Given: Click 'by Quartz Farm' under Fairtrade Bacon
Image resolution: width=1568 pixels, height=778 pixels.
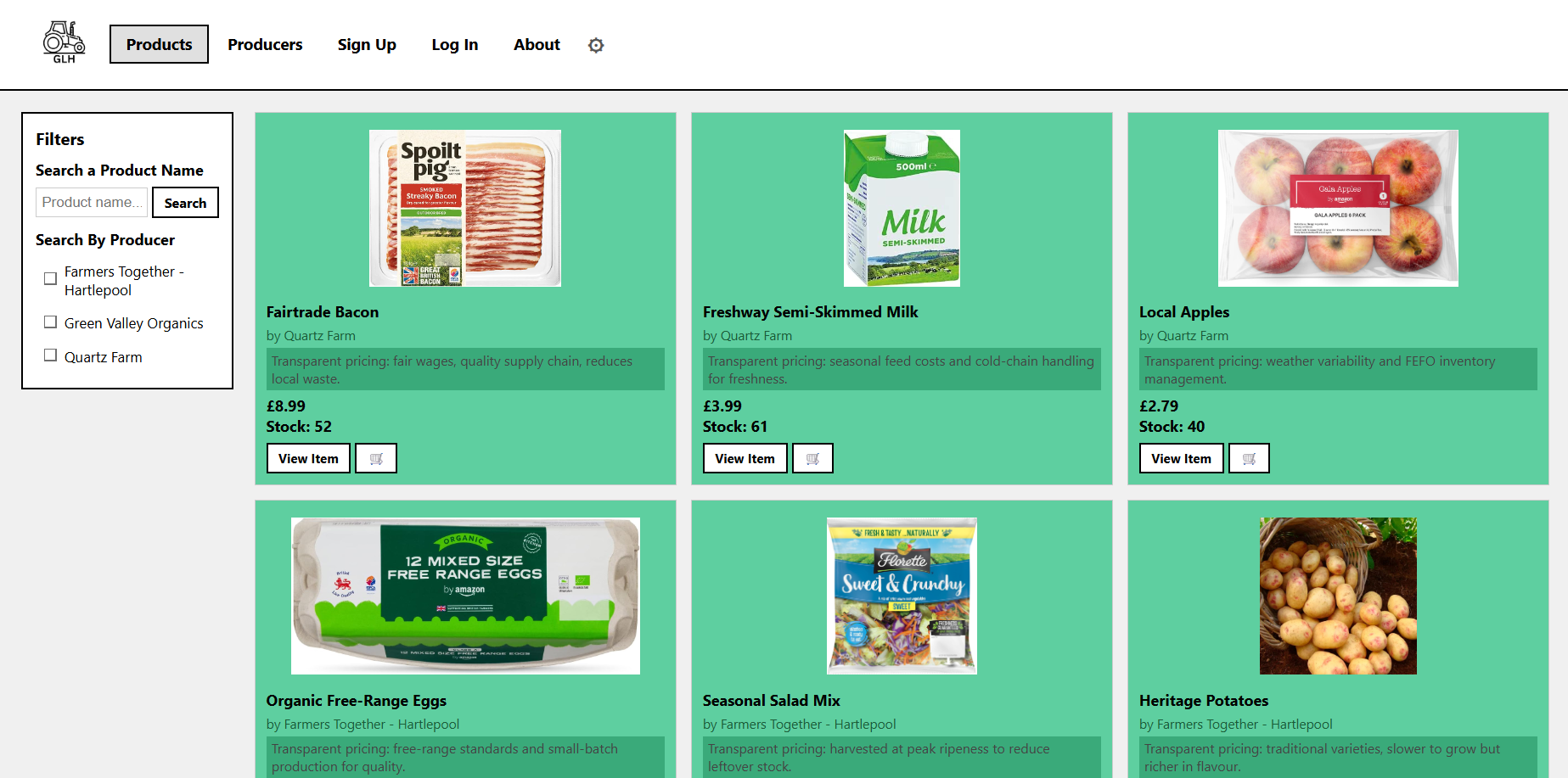Looking at the screenshot, I should [311, 336].
